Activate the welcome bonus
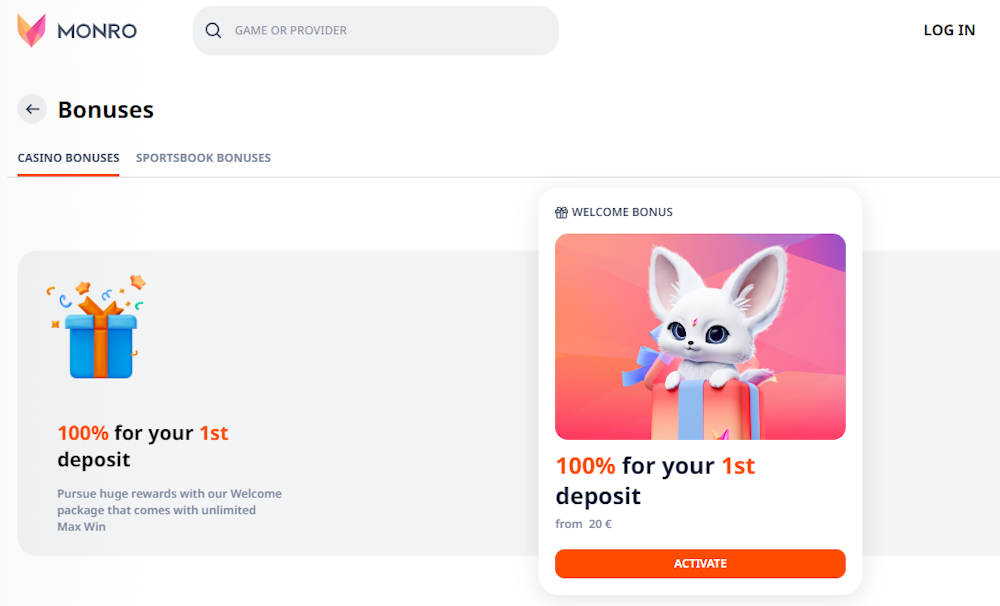Image resolution: width=1000 pixels, height=606 pixels. 700,564
